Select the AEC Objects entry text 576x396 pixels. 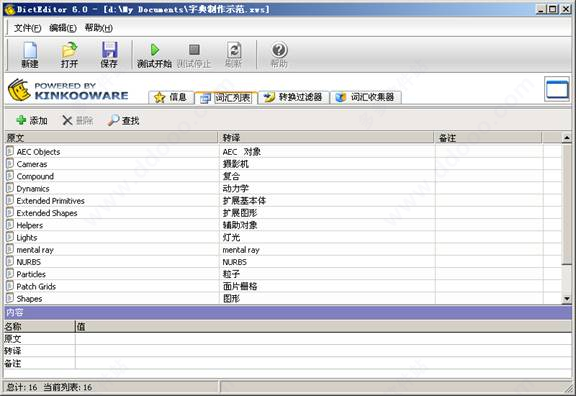tap(38, 152)
